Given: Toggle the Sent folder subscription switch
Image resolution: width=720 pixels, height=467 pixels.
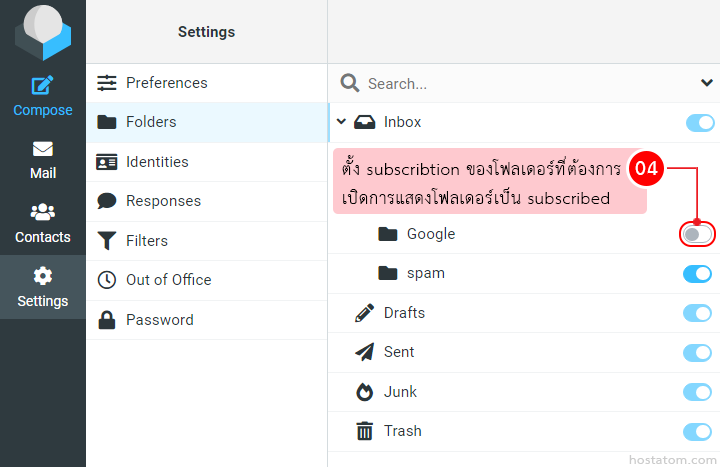Looking at the screenshot, I should 697,352.
